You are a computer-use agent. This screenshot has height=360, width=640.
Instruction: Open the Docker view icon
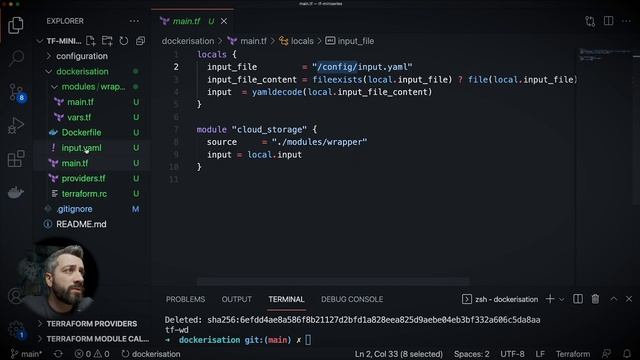tap(16, 192)
